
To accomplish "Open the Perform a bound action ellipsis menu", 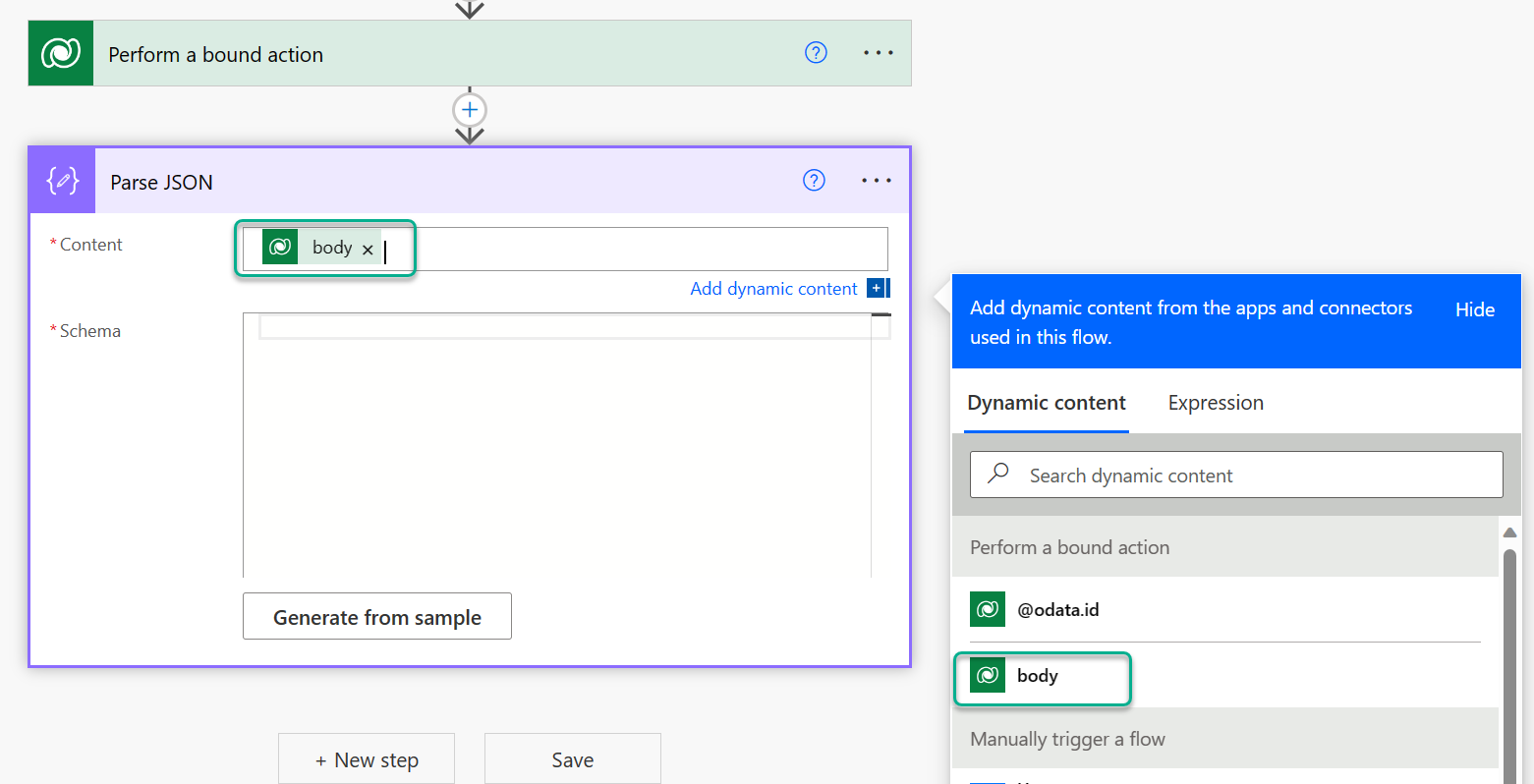I will tap(876, 52).
